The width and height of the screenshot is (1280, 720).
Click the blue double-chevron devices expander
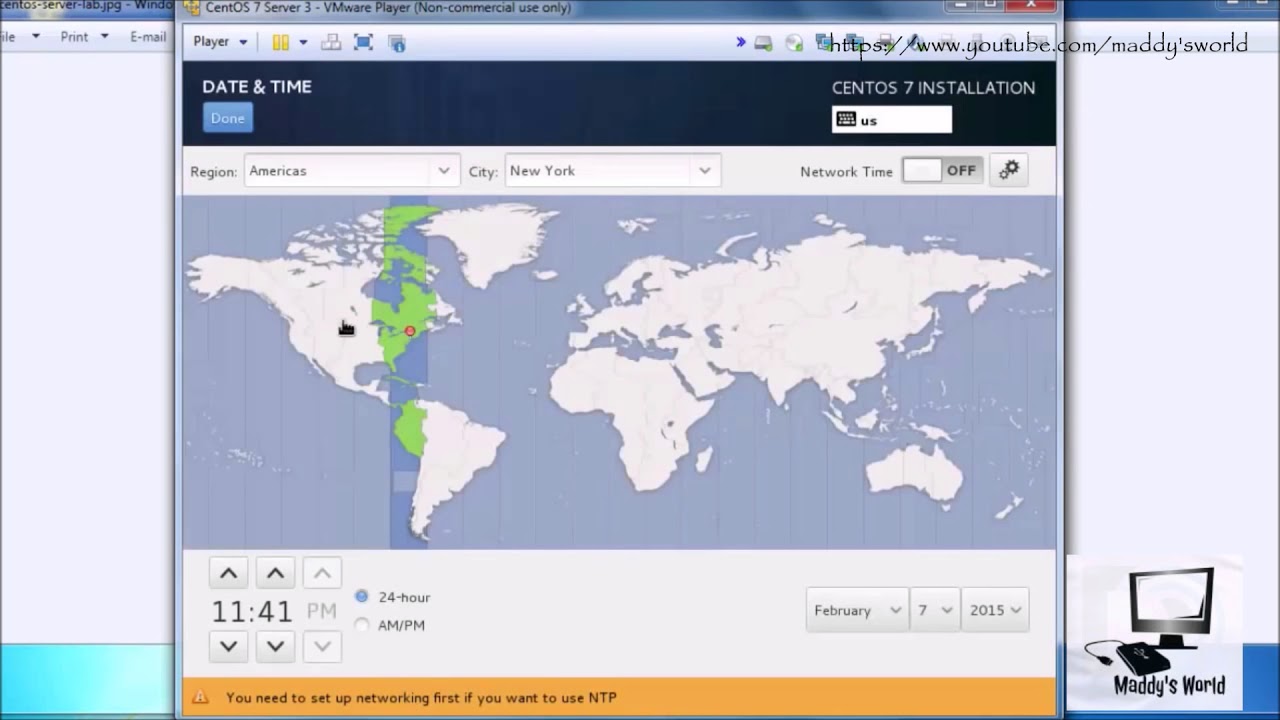(x=741, y=42)
